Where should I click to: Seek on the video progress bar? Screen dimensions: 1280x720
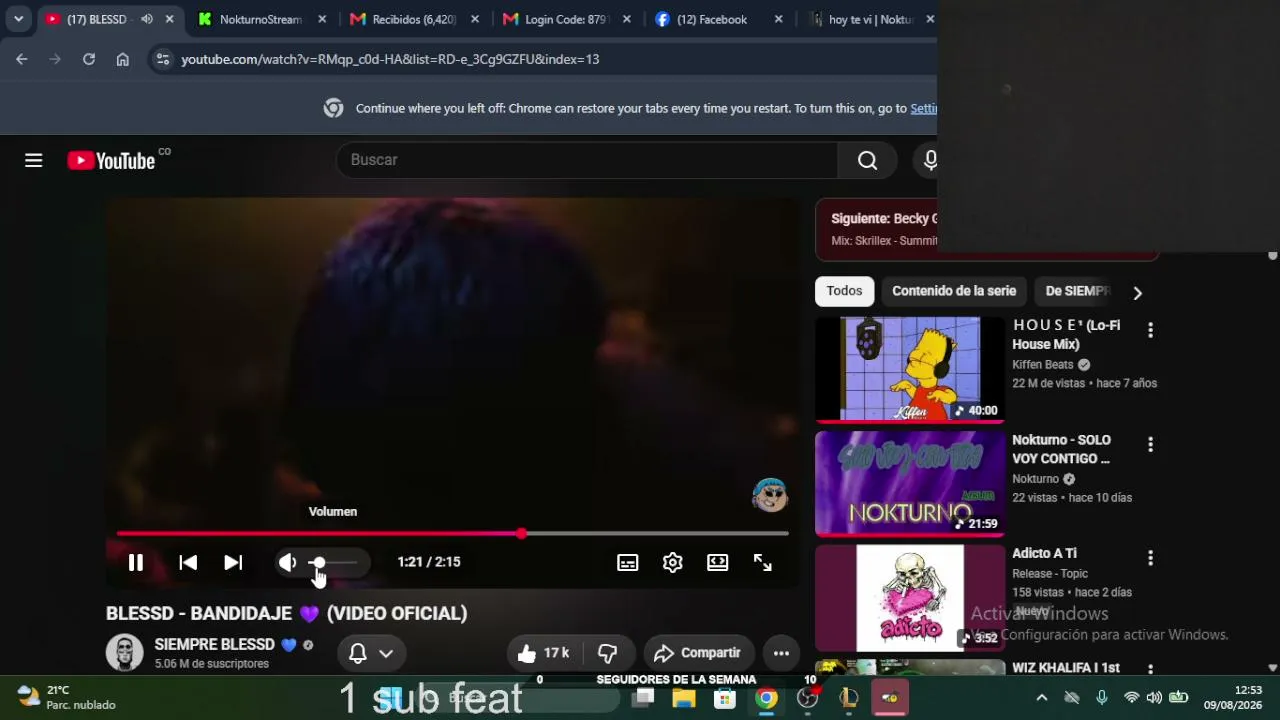click(x=452, y=533)
